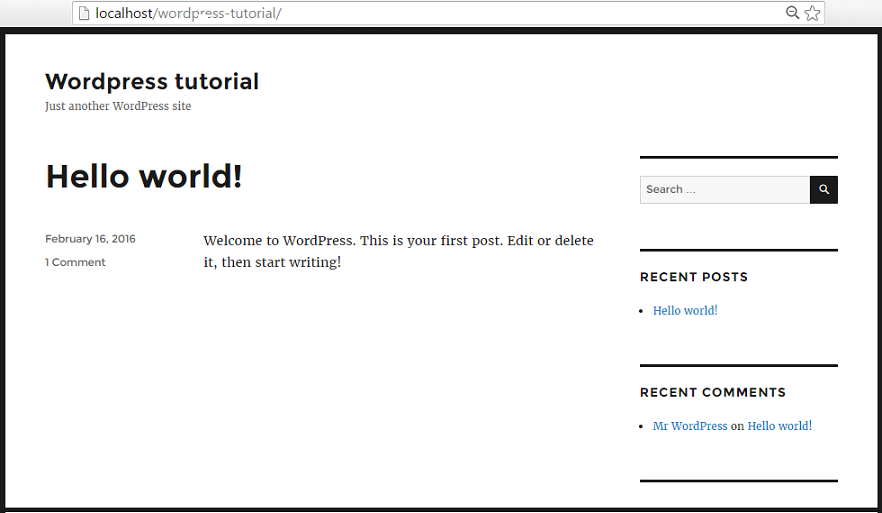Viewport: 882px width, 513px height.
Task: Open the Hello world! post heading
Action: tap(144, 176)
